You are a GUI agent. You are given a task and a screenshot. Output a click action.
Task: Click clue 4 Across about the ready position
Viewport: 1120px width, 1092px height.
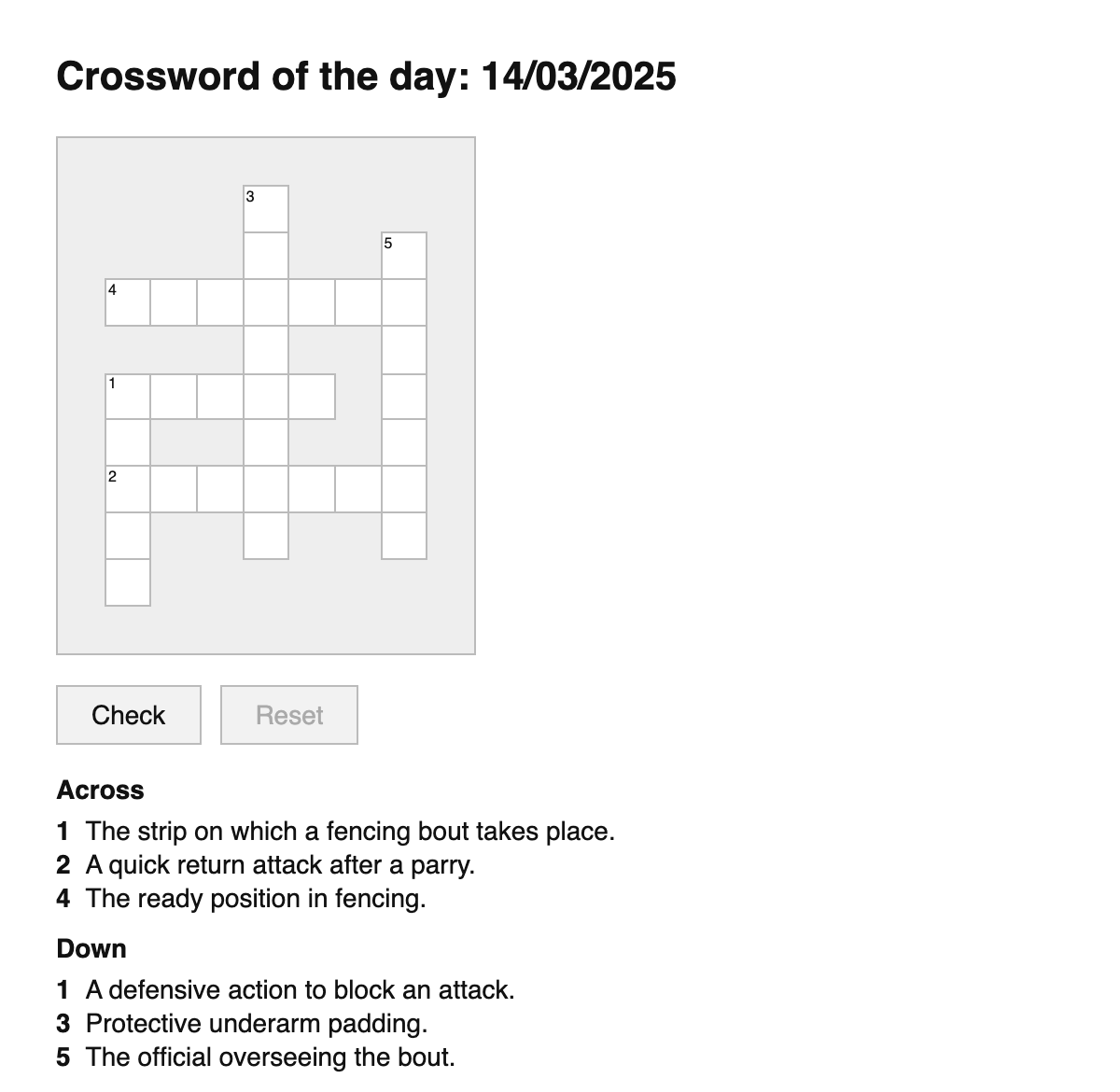click(x=256, y=898)
